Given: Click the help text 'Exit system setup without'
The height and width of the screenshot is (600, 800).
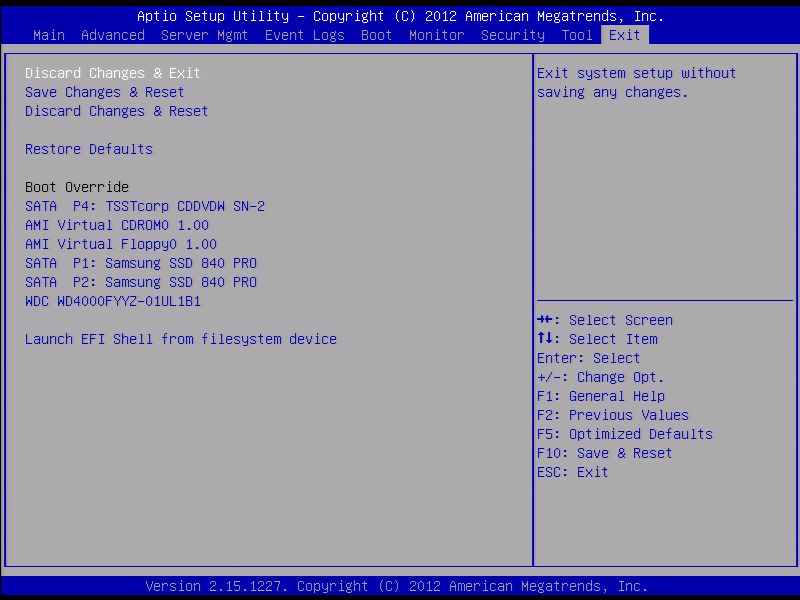Looking at the screenshot, I should coord(636,73).
